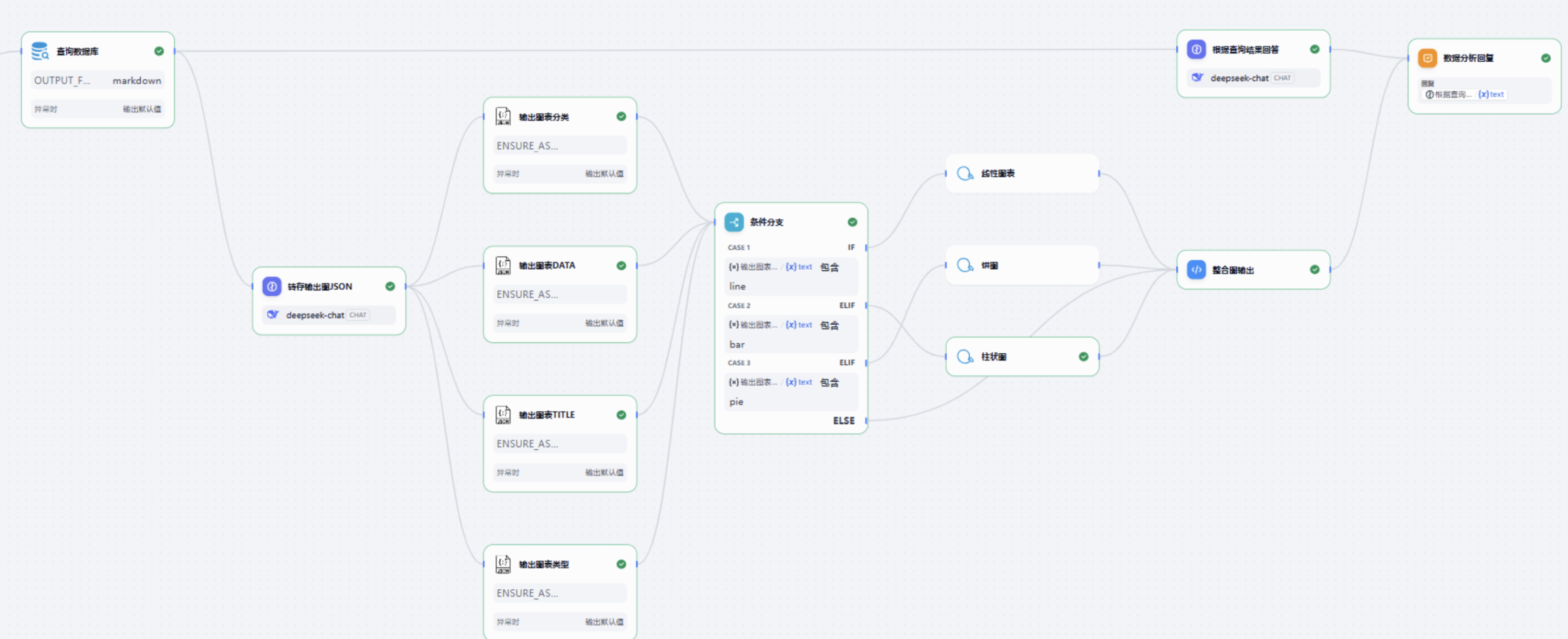Click the code icon on 整合图输出 node
The width and height of the screenshot is (1568, 639).
pos(1197,270)
